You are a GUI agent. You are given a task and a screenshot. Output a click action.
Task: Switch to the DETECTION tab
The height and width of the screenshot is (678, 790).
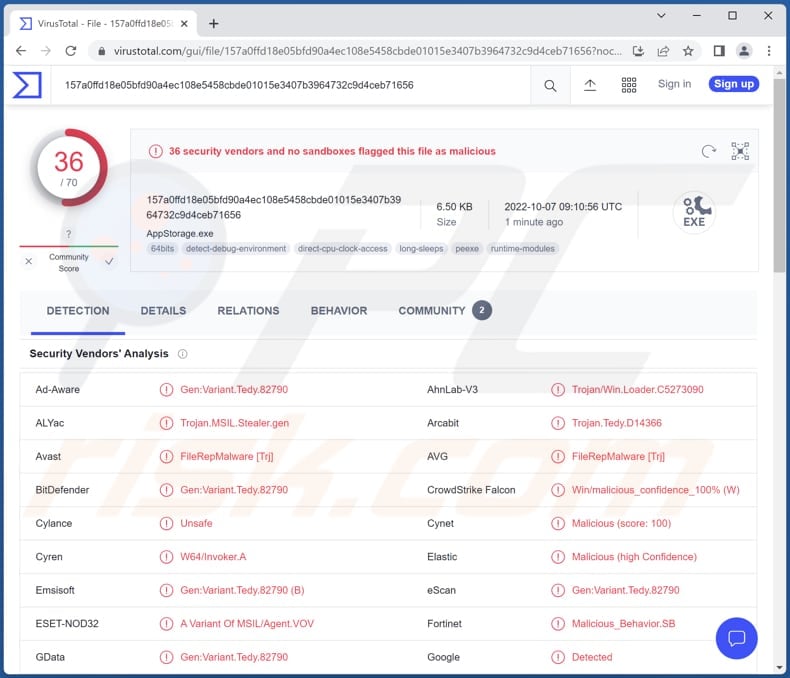click(78, 311)
